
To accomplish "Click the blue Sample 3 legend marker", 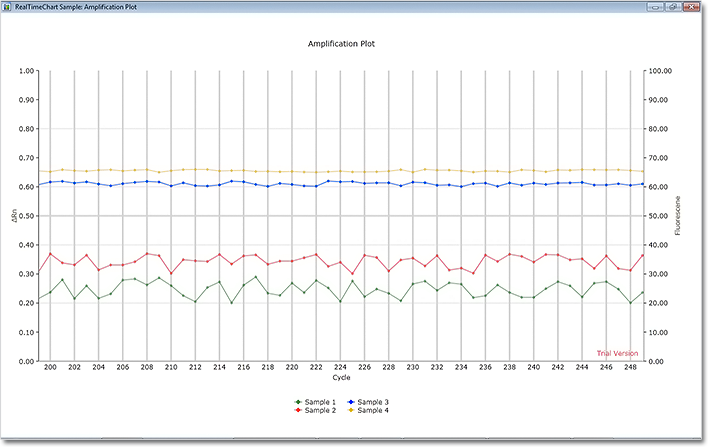I will [351, 402].
